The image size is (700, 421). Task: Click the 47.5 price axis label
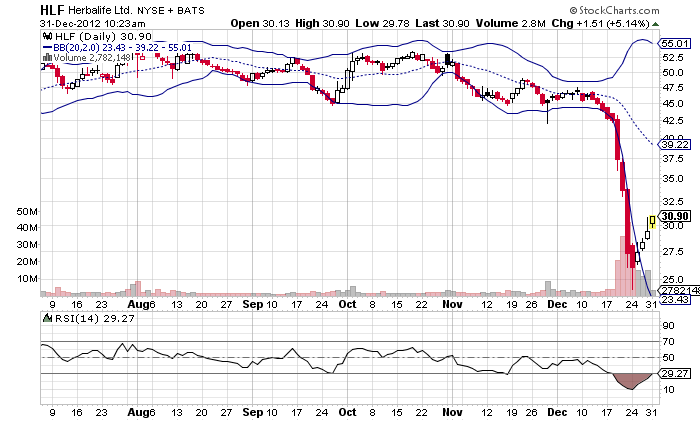point(673,88)
